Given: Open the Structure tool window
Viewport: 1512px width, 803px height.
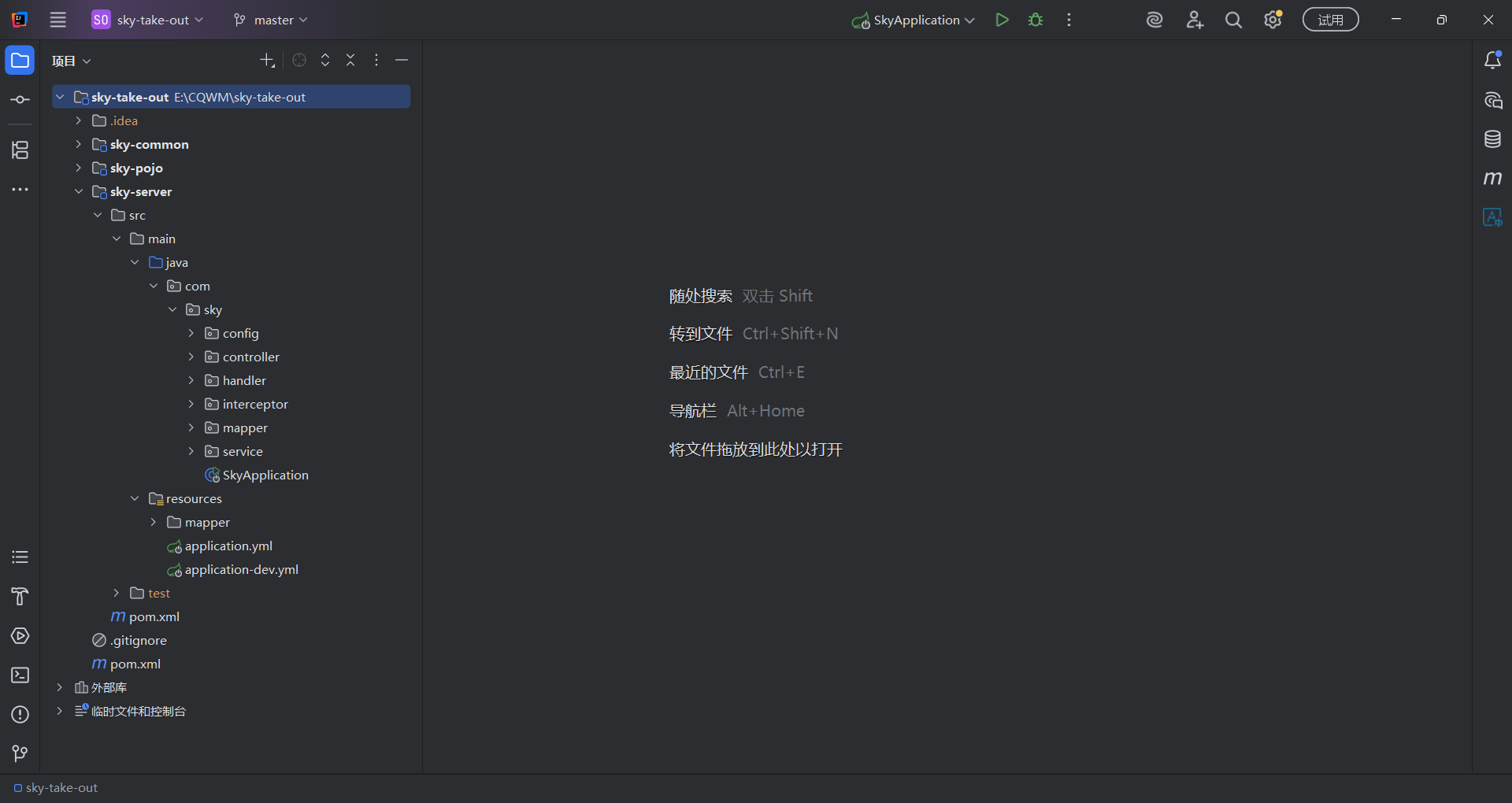Looking at the screenshot, I should tap(20, 150).
